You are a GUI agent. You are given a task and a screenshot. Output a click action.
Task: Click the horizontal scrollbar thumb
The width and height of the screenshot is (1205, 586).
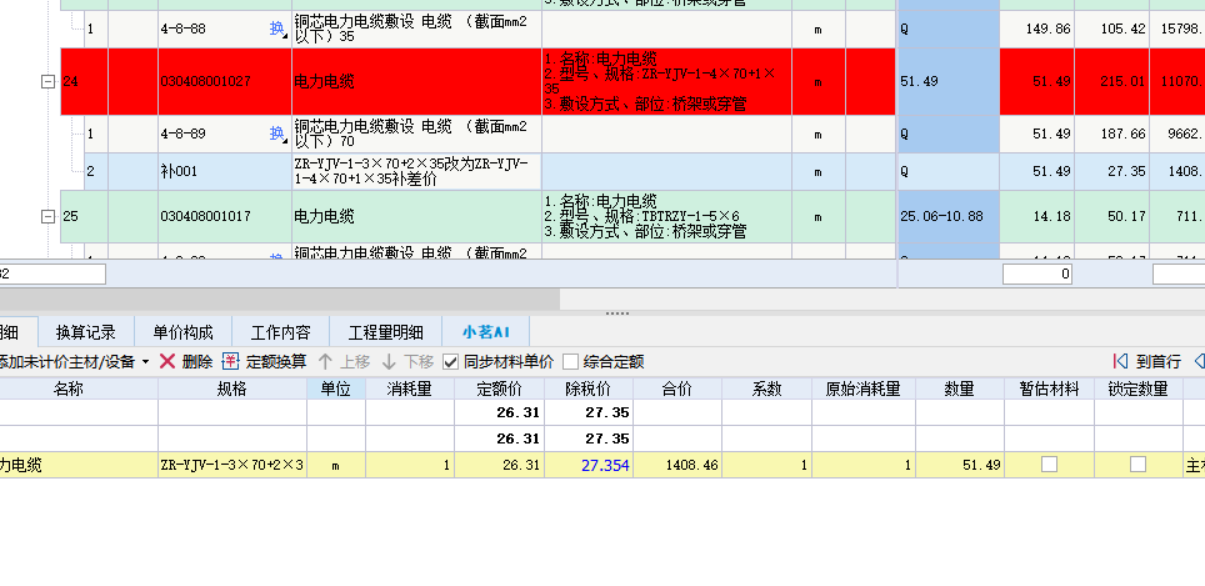[280, 299]
